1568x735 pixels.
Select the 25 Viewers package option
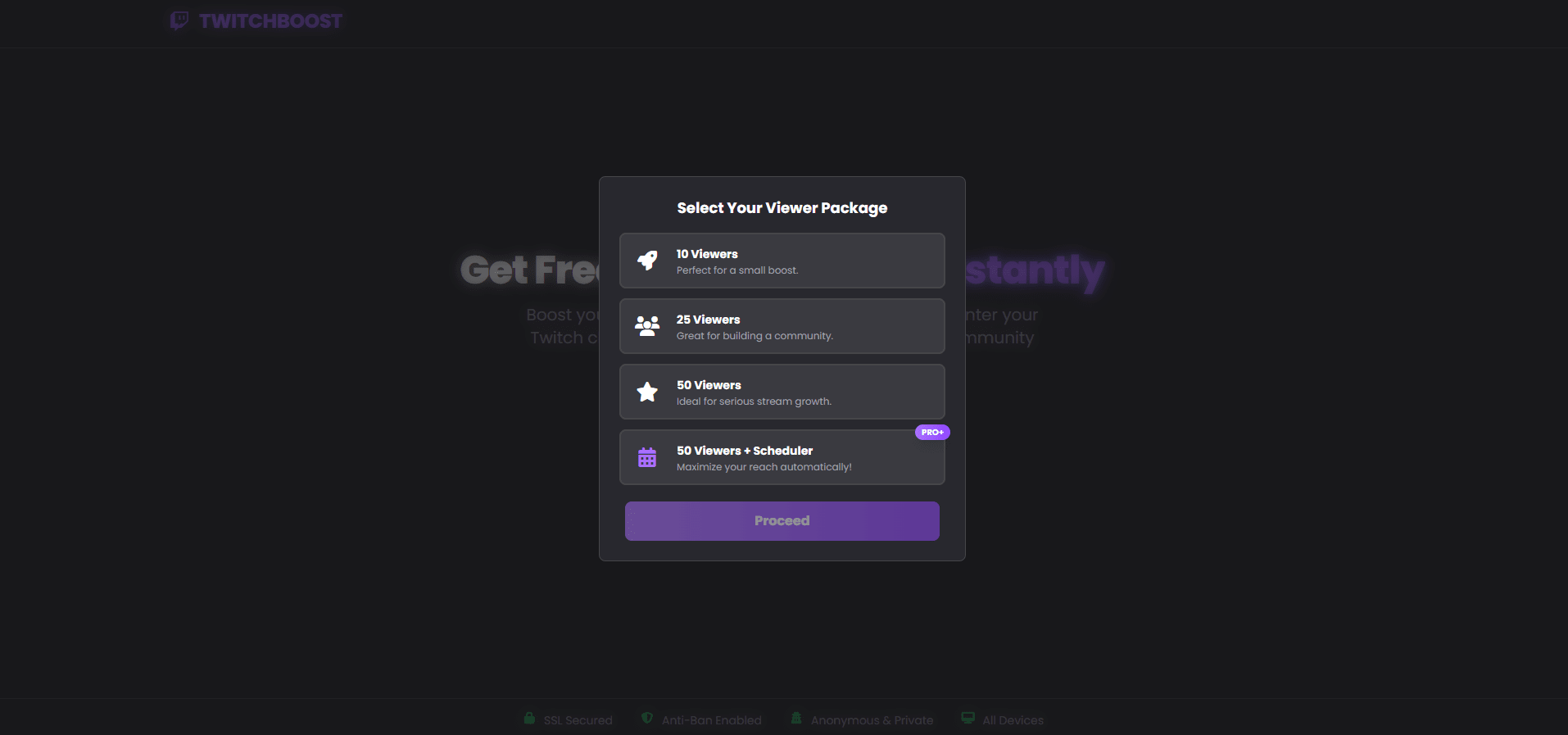tap(782, 326)
